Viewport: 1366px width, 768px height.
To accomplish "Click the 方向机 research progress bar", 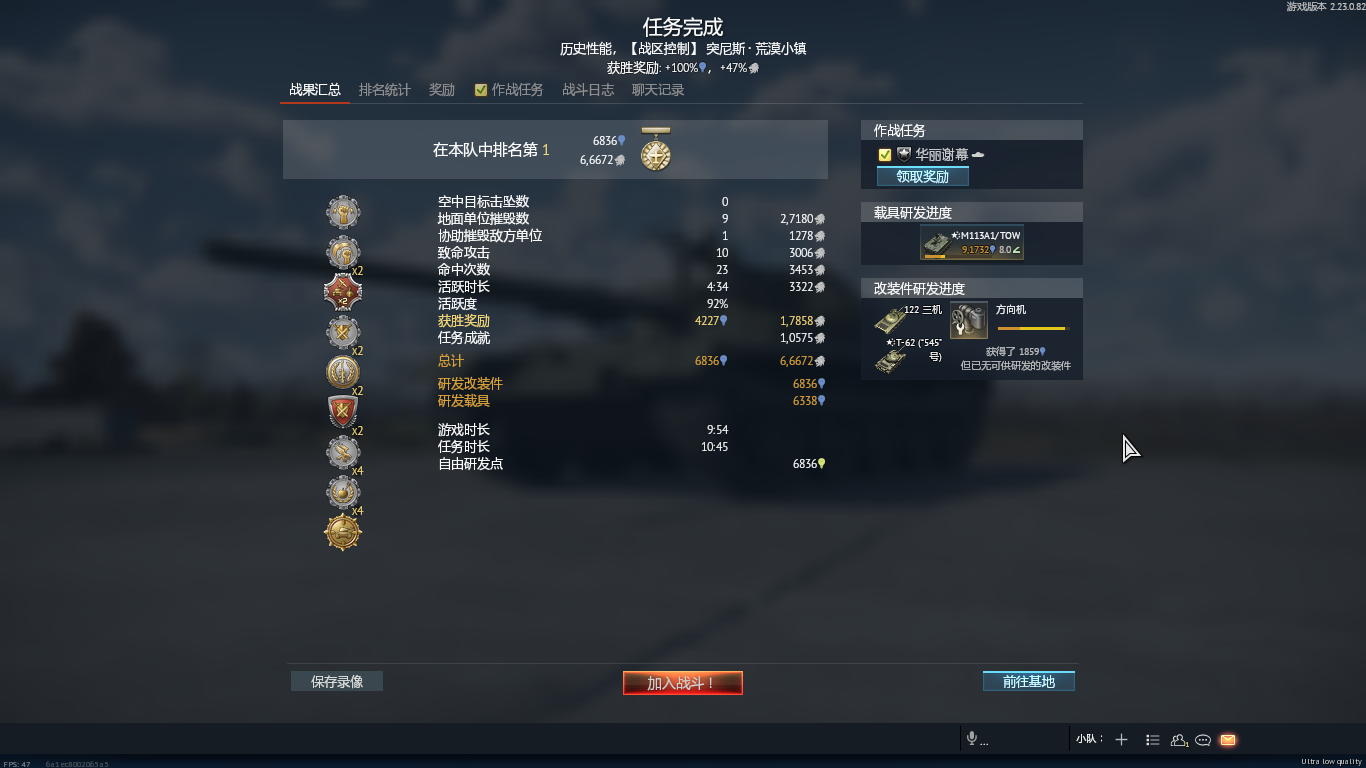I will [1033, 328].
